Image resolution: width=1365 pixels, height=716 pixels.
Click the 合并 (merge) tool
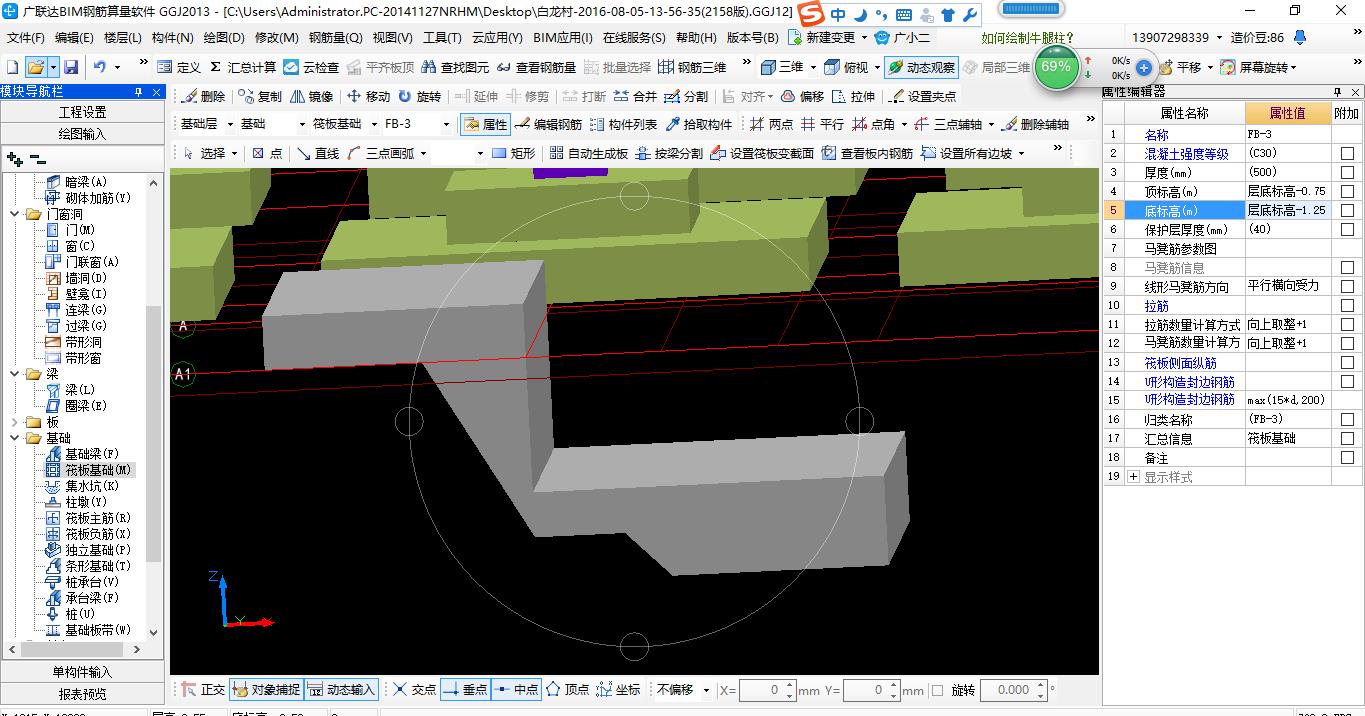tap(635, 97)
